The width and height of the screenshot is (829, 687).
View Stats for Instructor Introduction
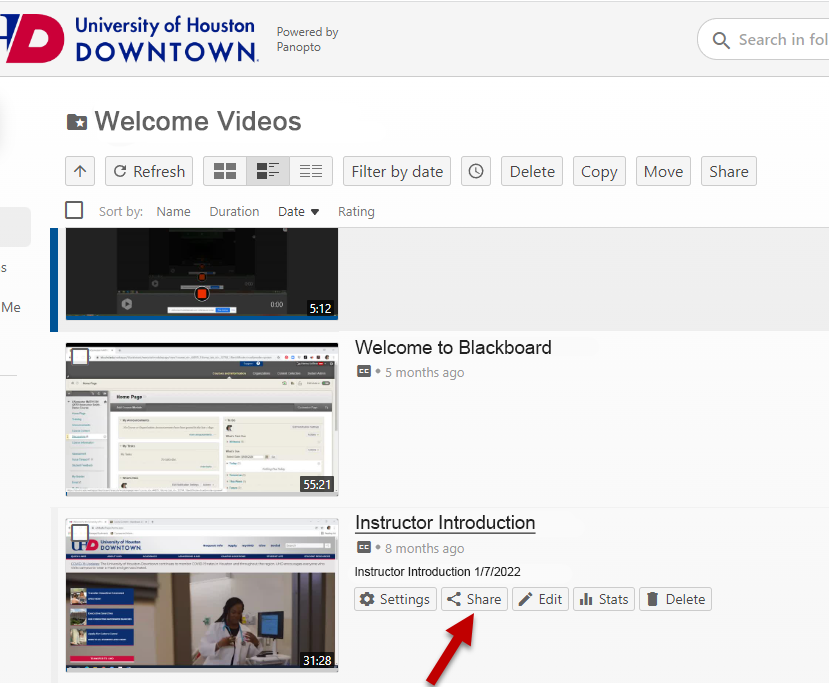(604, 599)
